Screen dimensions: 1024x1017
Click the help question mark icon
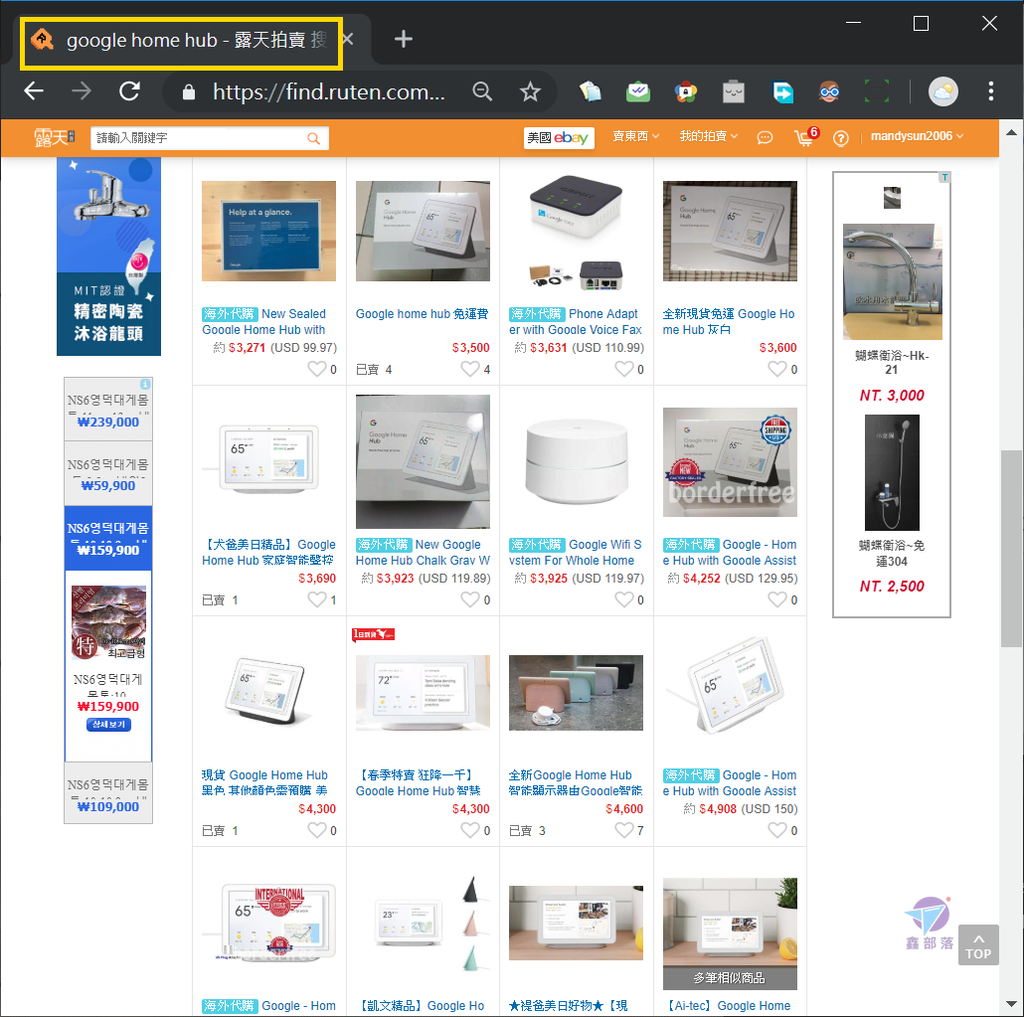[x=841, y=138]
